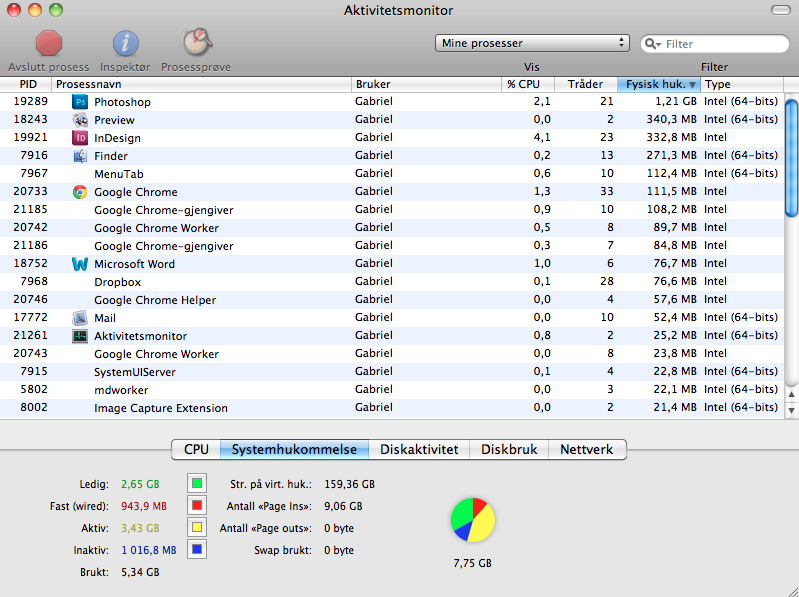Click Dropbox's 76,6 MB memory value
The width and height of the screenshot is (799, 597).
[675, 281]
